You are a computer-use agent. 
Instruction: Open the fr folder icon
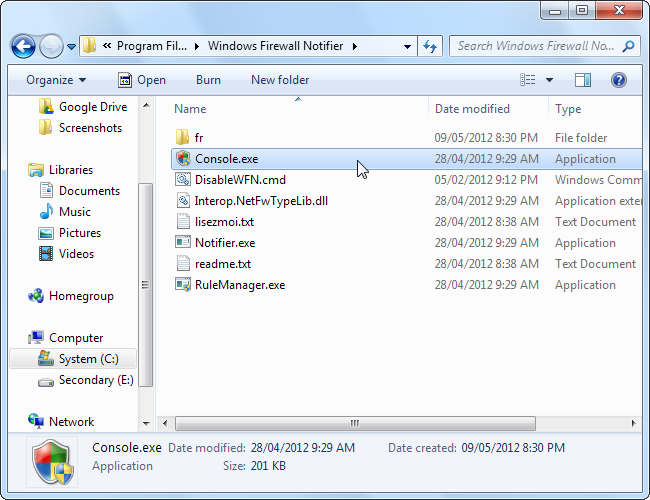(182, 138)
